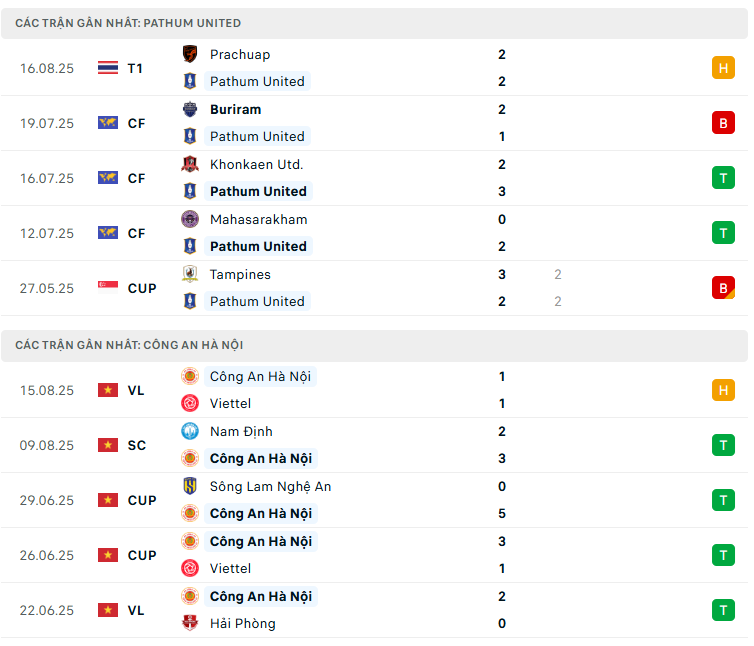The width and height of the screenshot is (754, 646).
Task: Click the Khonkaen Utd. team crest
Action: (190, 164)
